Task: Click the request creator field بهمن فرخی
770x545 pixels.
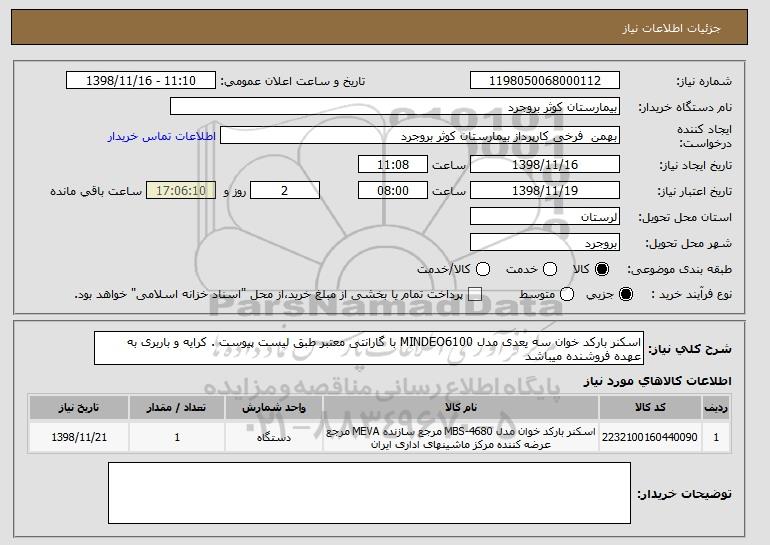Action: coord(420,136)
